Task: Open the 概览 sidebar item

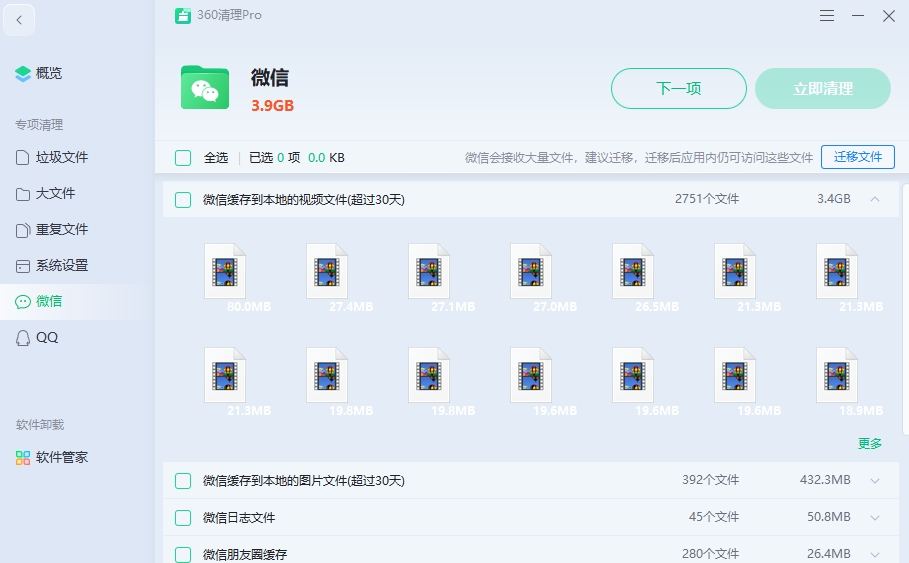Action: 77,74
